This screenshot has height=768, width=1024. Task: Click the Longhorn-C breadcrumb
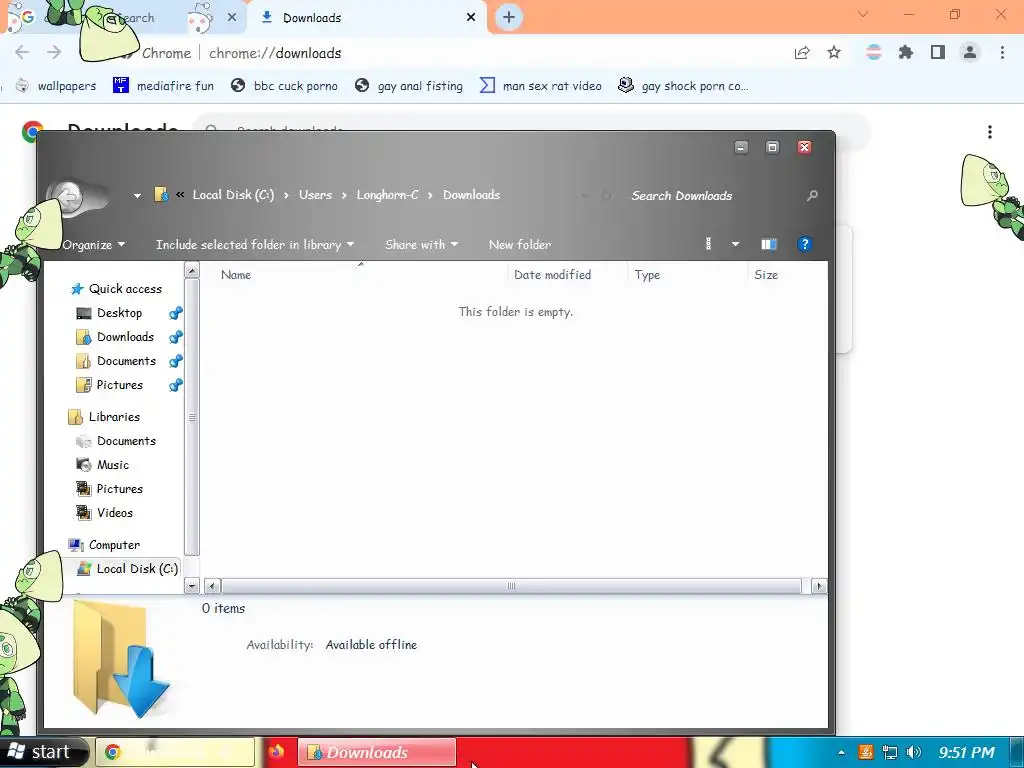coord(387,195)
